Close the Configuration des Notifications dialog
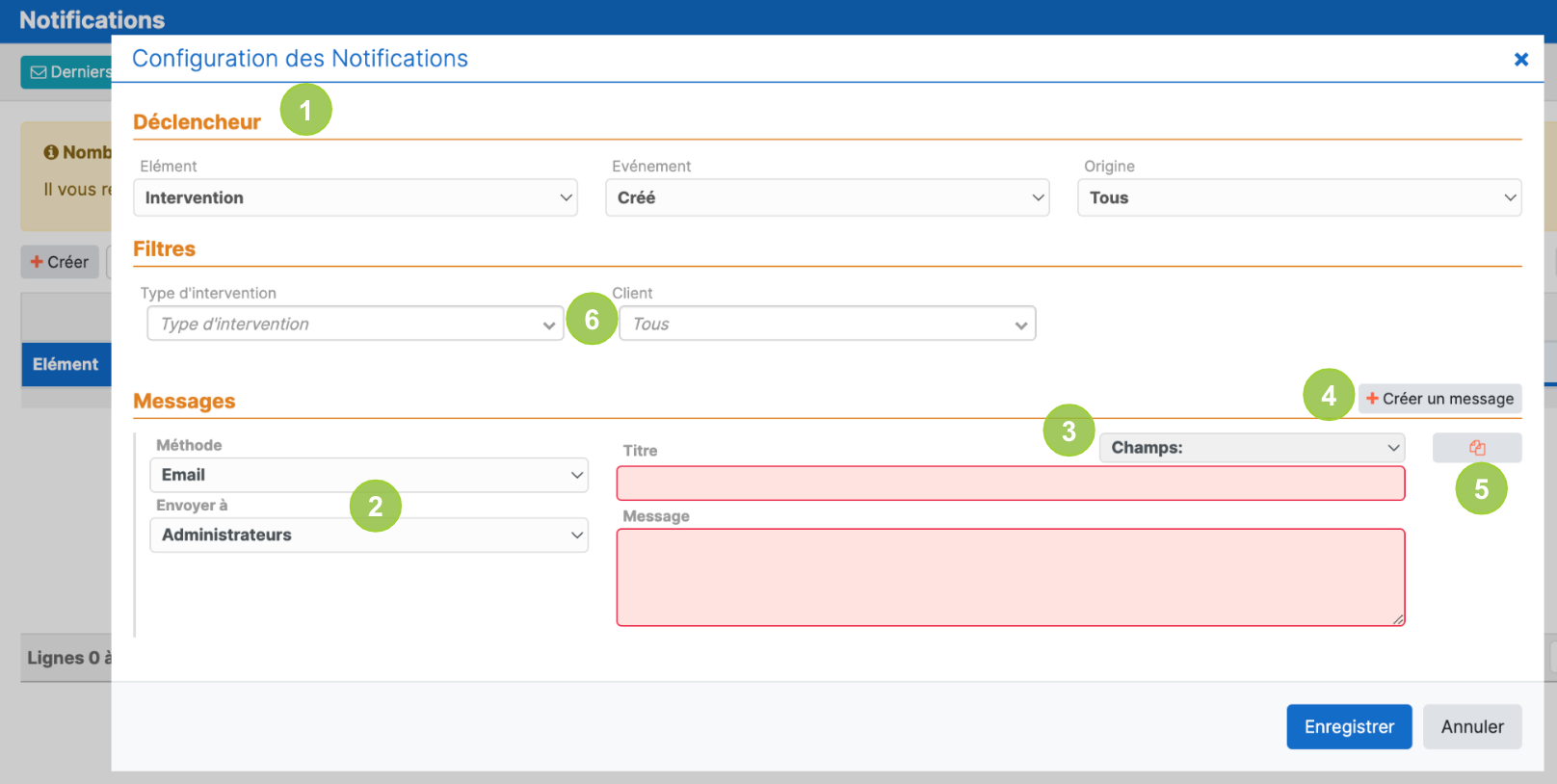 point(1520,60)
